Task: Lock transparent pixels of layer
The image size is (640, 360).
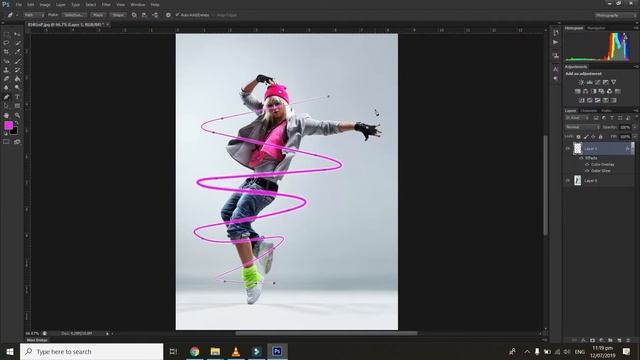Action: click(x=578, y=137)
